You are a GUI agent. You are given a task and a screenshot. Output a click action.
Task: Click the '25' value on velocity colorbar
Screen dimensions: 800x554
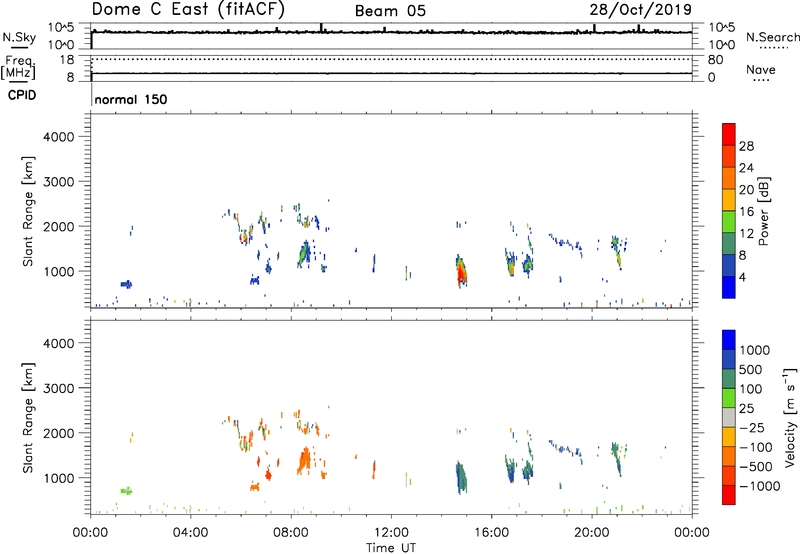coord(746,408)
